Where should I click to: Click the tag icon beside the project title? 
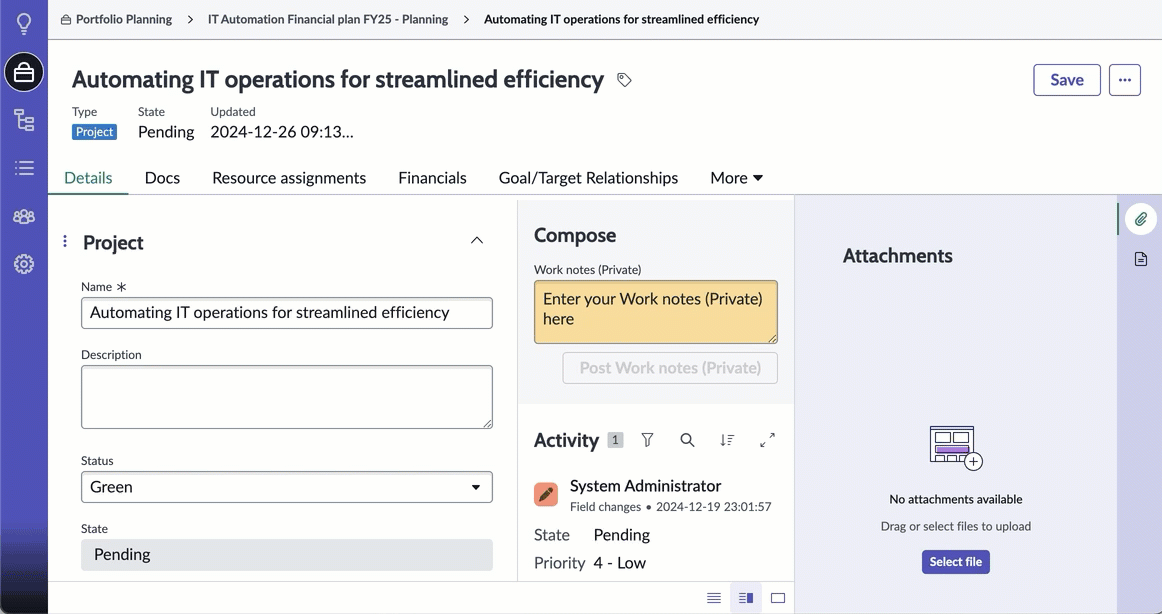click(x=624, y=80)
